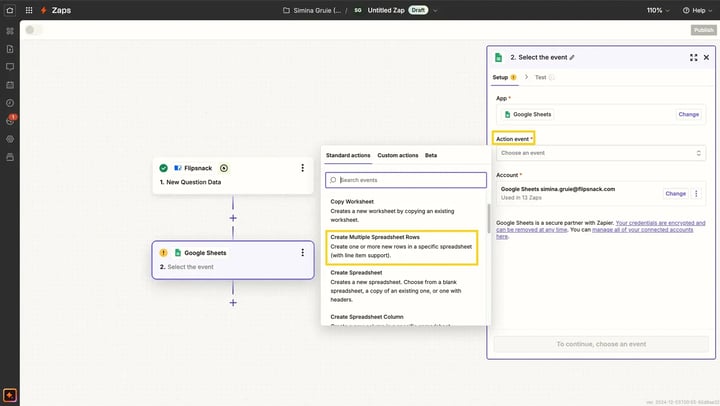Open the three-dot menu on Google Sheets step

[x=303, y=253]
